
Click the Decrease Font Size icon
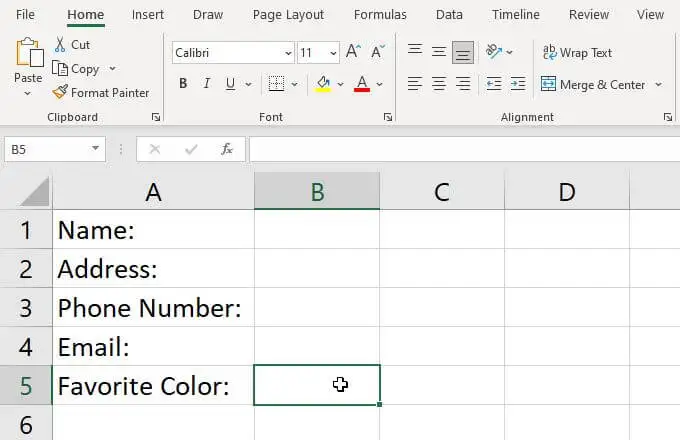click(x=378, y=52)
